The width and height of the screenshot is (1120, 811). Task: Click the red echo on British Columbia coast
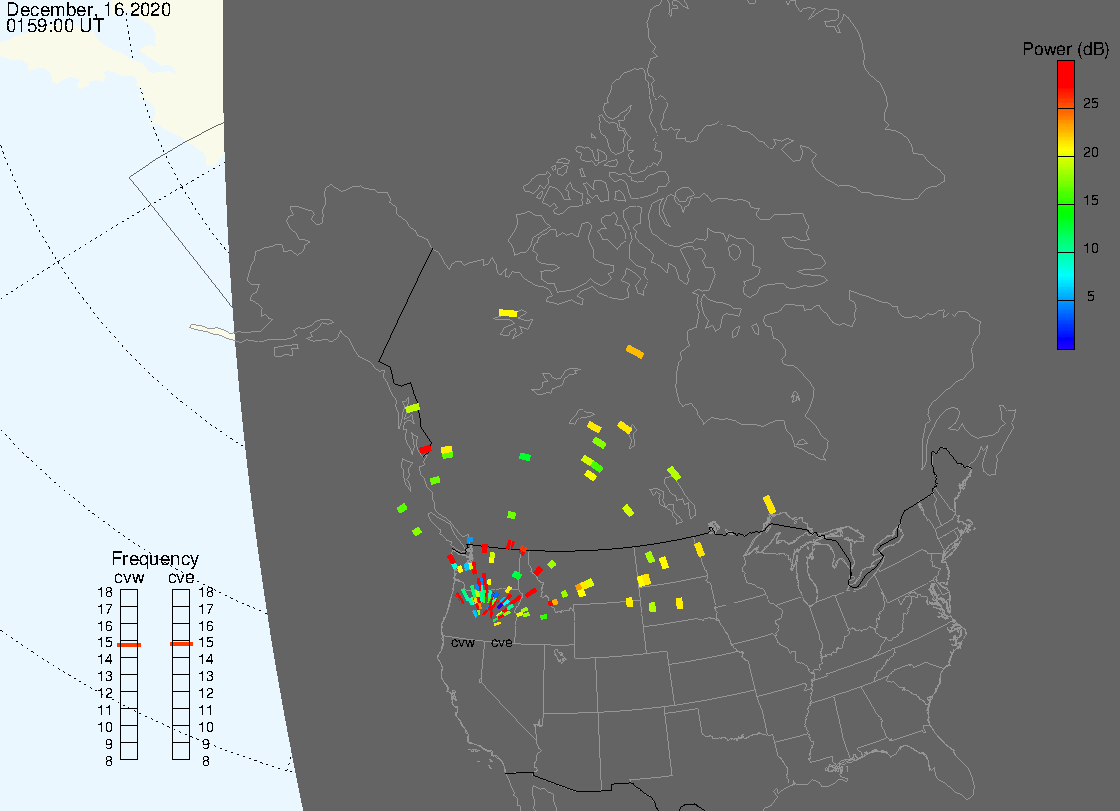pyautogui.click(x=425, y=449)
